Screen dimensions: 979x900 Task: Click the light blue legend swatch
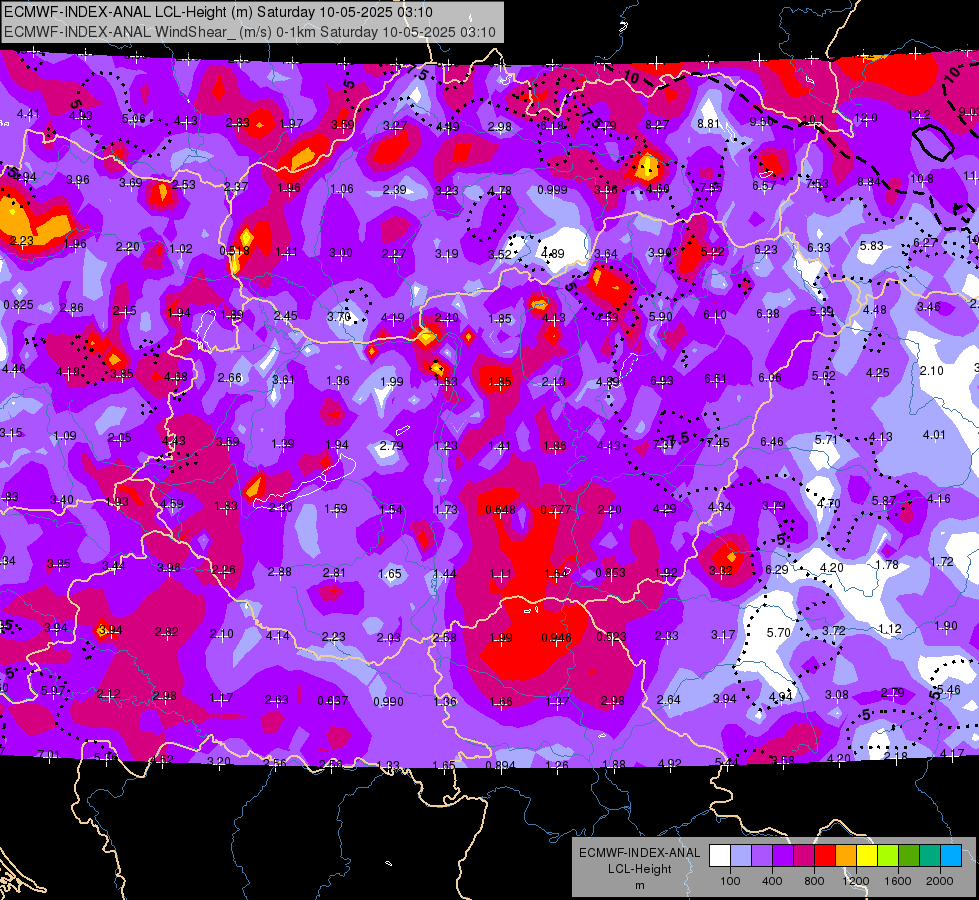tap(952, 855)
